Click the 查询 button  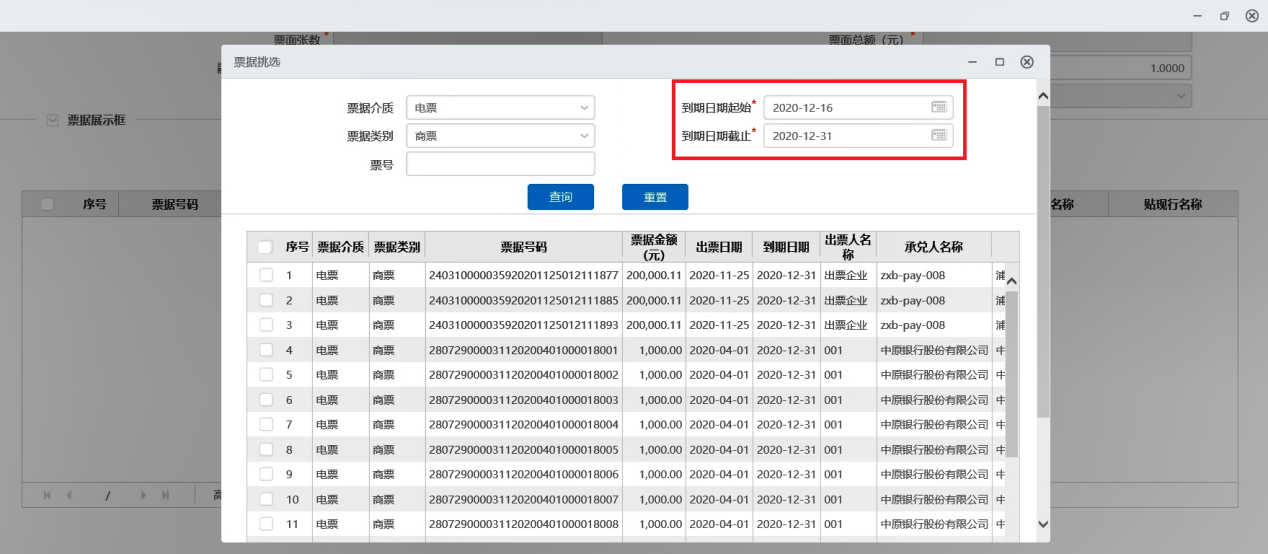pos(561,197)
